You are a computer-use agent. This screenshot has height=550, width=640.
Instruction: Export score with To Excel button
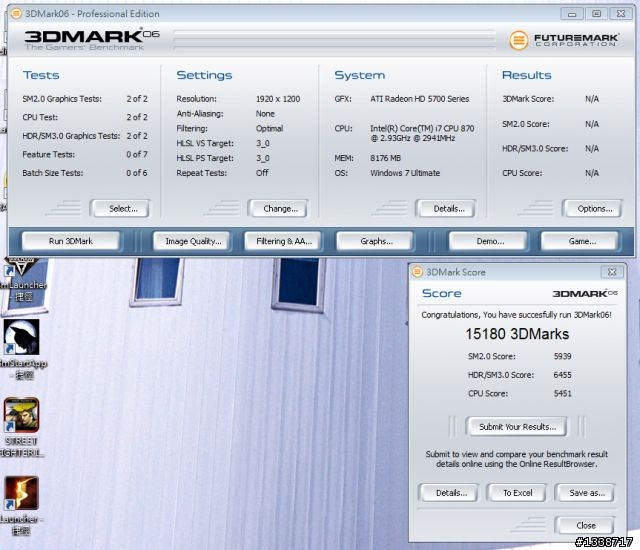tap(517, 493)
